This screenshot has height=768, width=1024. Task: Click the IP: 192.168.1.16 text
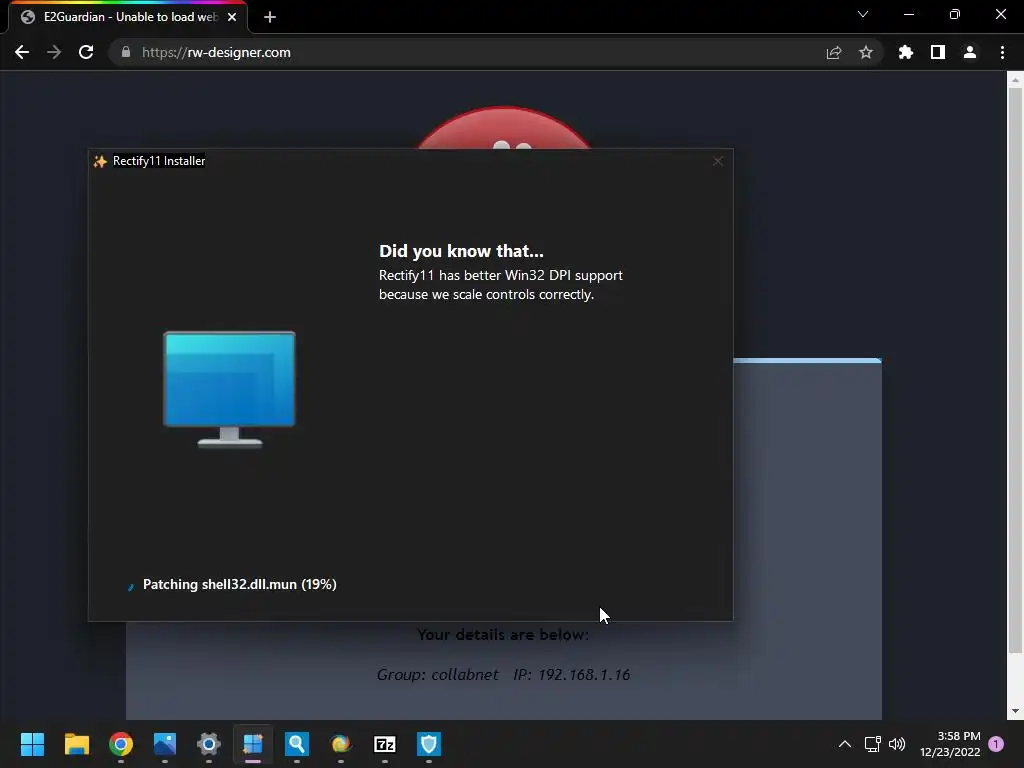pos(571,675)
